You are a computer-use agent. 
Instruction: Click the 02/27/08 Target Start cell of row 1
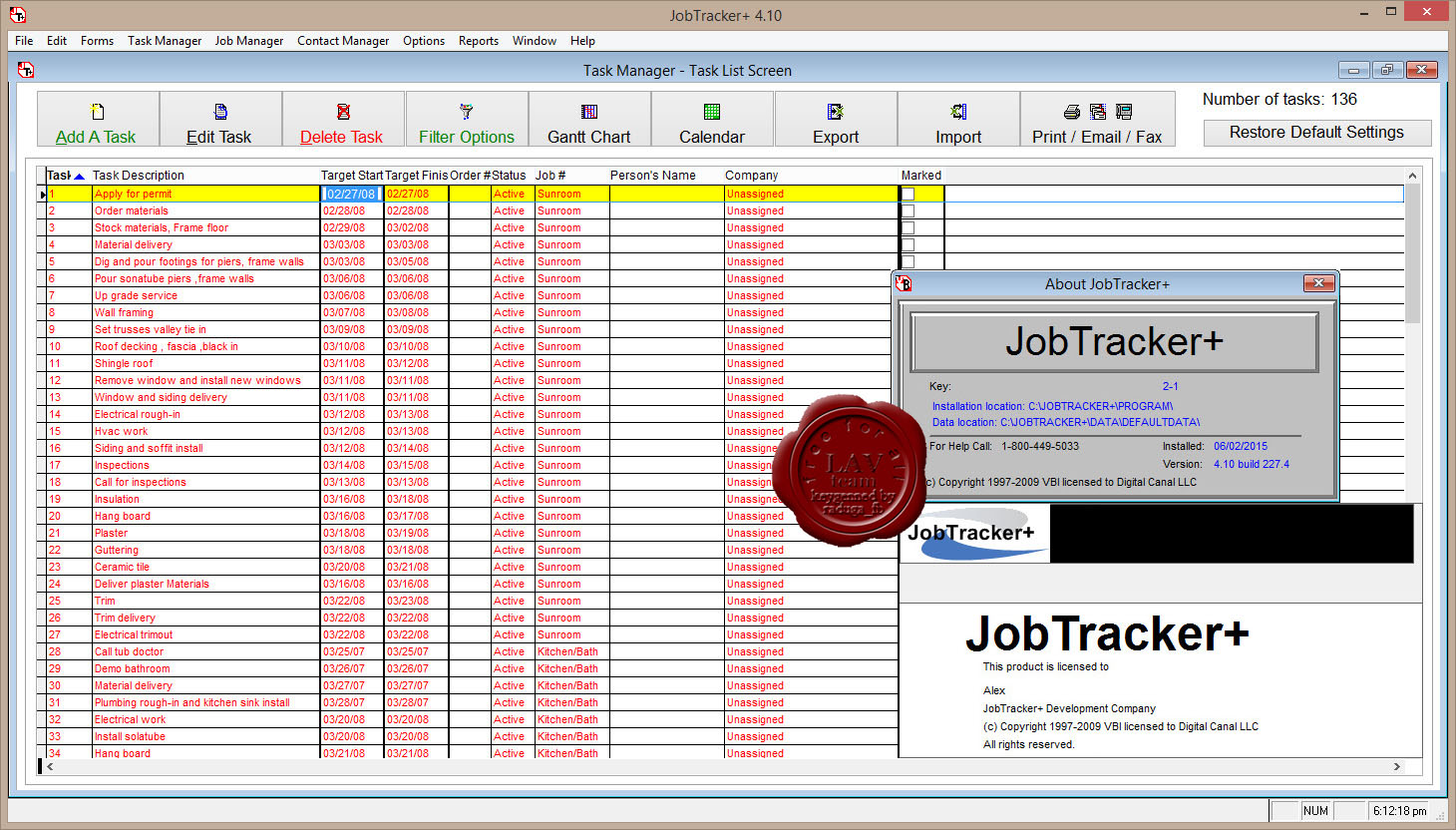(x=352, y=195)
